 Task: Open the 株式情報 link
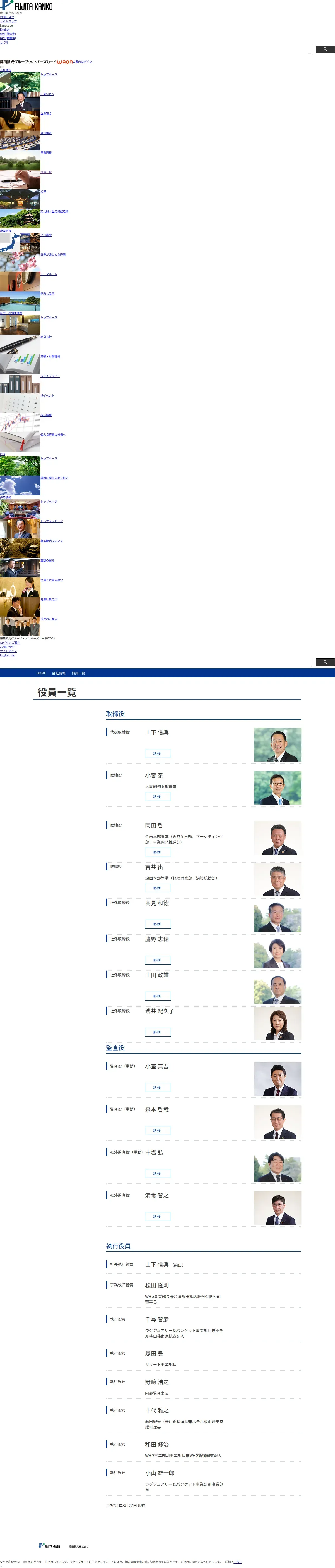coord(46,415)
